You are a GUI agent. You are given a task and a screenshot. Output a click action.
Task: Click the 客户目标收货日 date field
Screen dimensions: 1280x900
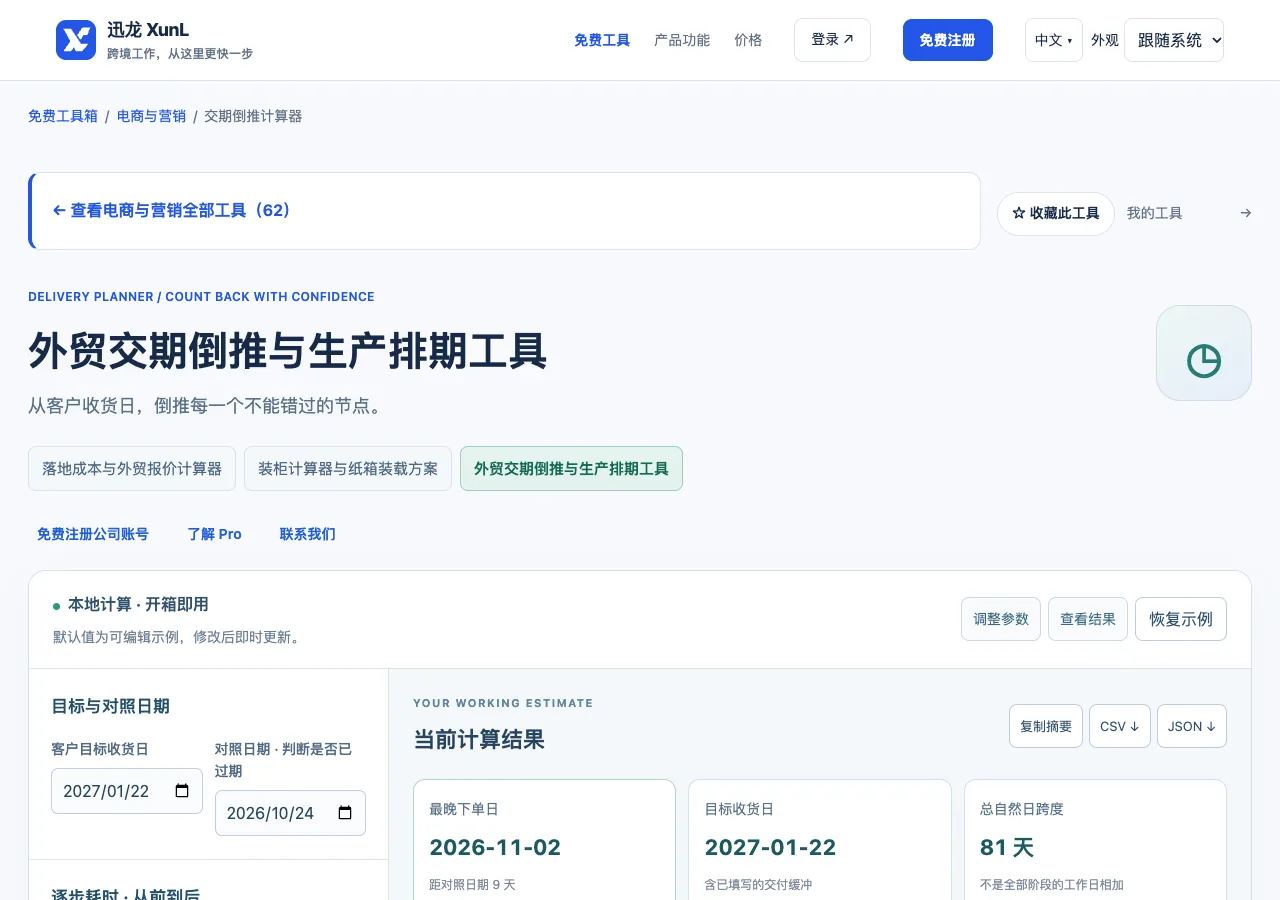pyautogui.click(x=127, y=791)
